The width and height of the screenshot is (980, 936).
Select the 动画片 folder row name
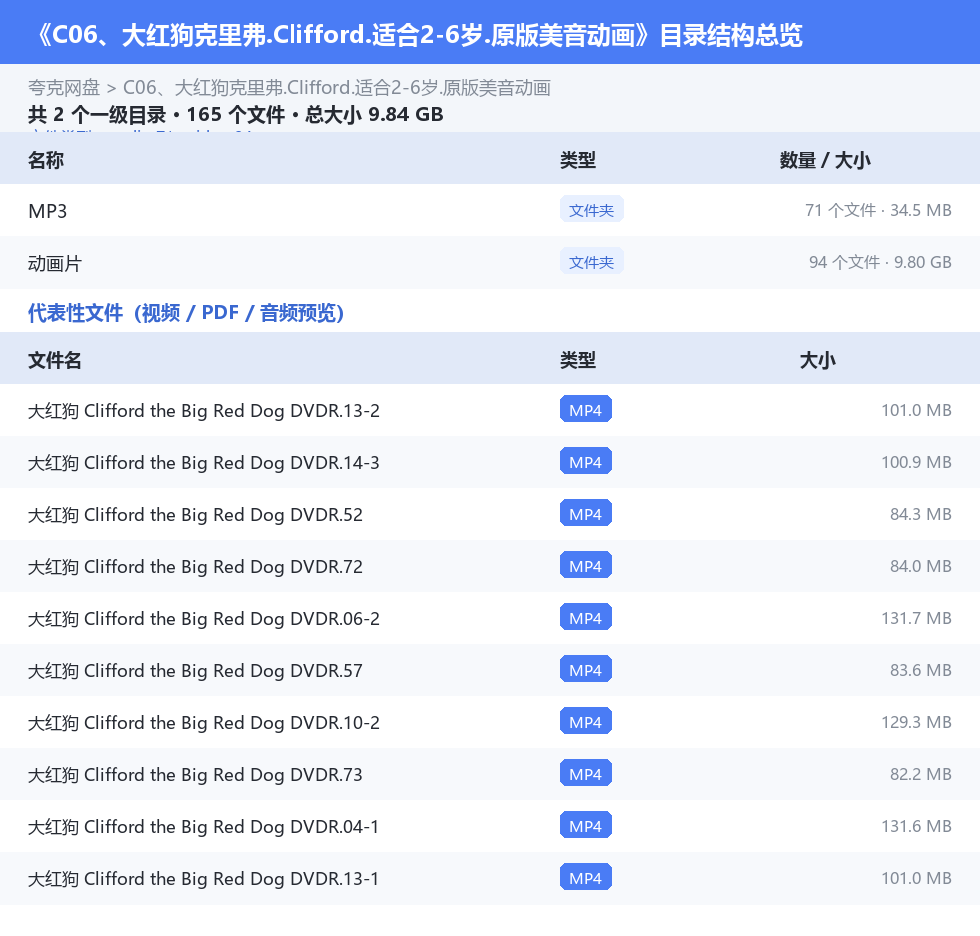(x=55, y=263)
